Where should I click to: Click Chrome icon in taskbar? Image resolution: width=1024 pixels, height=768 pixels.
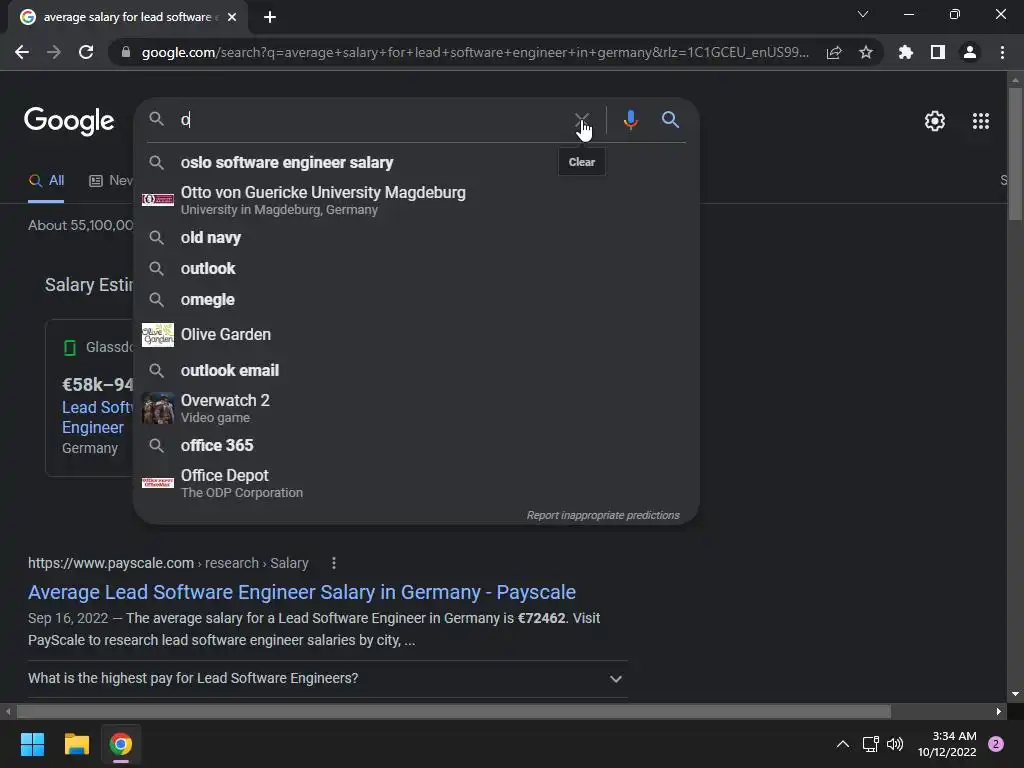point(121,744)
